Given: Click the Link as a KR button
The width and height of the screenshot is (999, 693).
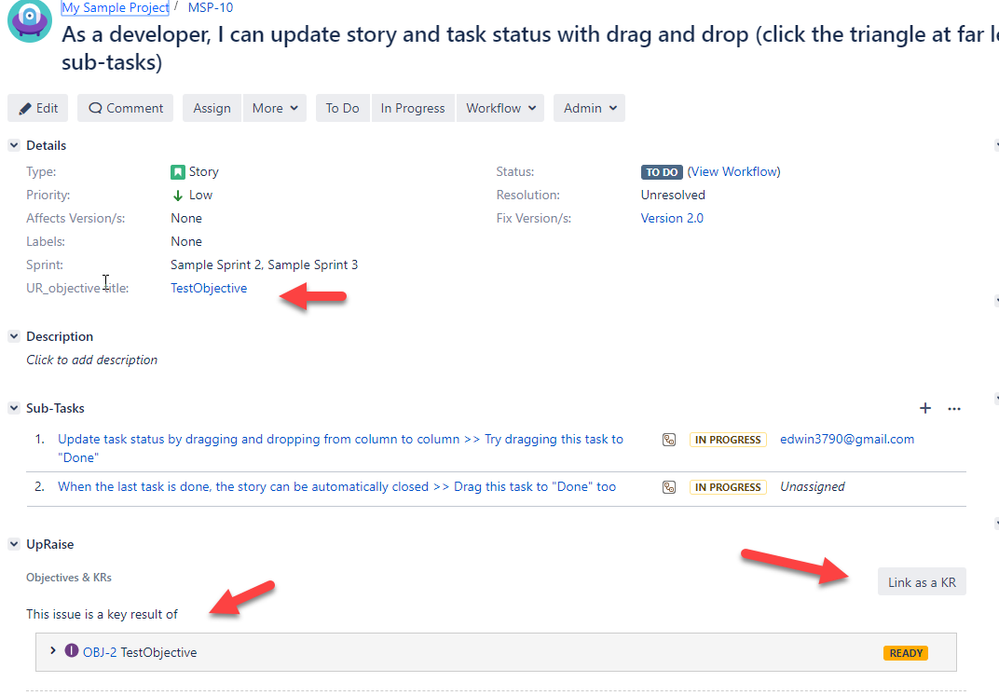Looking at the screenshot, I should point(922,582).
